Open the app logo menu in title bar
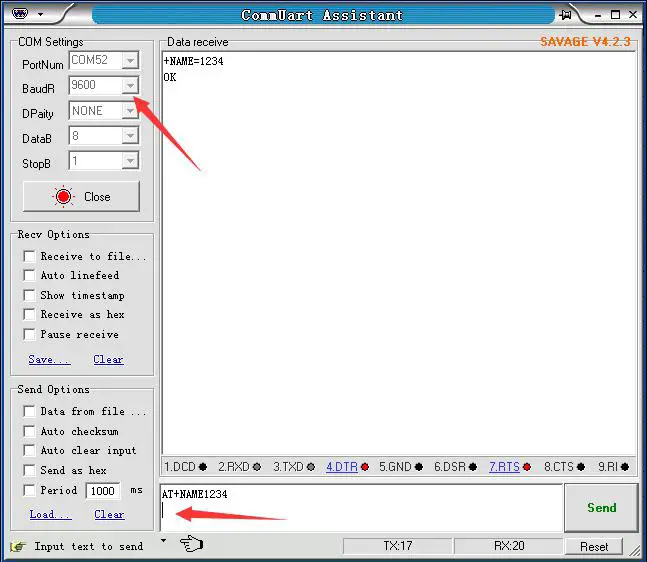The width and height of the screenshot is (647, 562). [x=20, y=14]
